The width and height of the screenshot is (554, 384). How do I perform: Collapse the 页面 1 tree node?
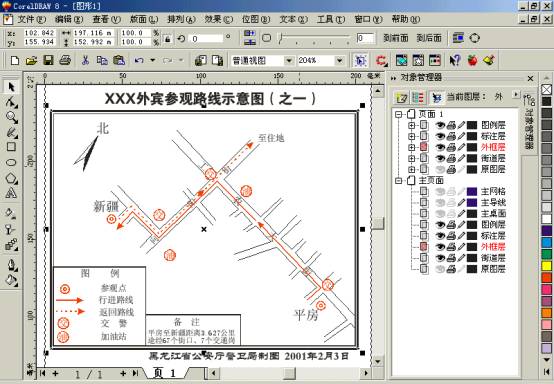(x=399, y=114)
